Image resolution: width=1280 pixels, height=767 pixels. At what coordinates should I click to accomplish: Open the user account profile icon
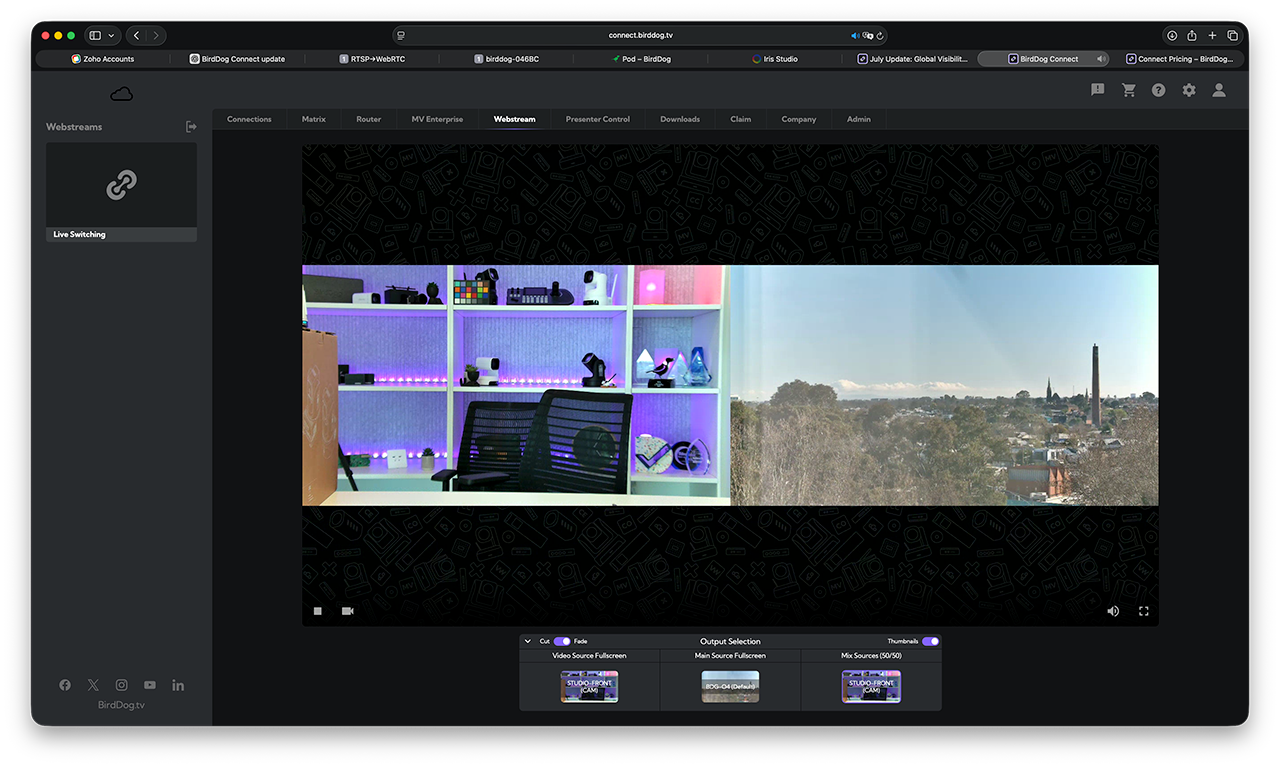click(1218, 90)
